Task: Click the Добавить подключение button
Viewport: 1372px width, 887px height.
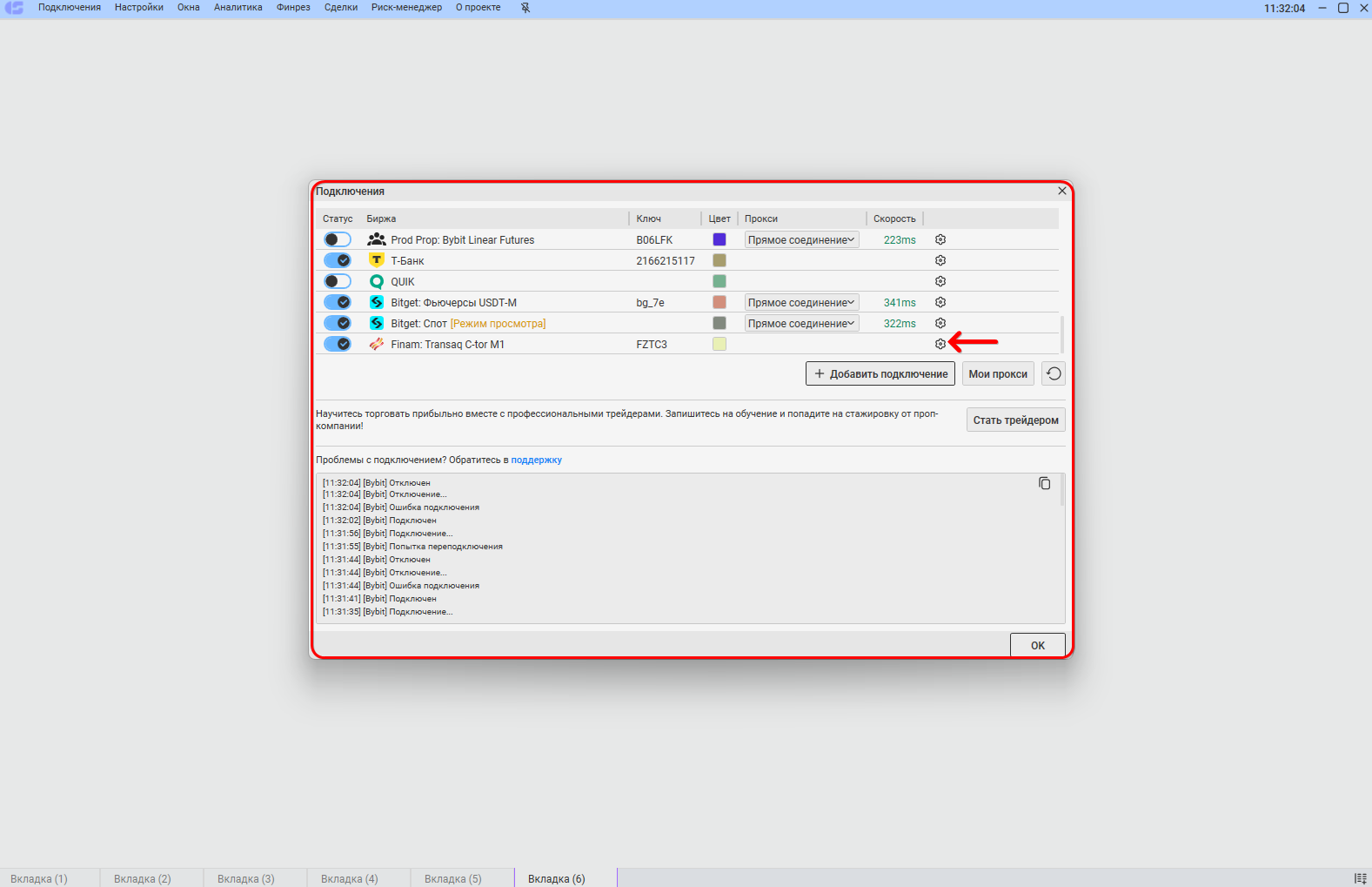Action: pos(880,373)
